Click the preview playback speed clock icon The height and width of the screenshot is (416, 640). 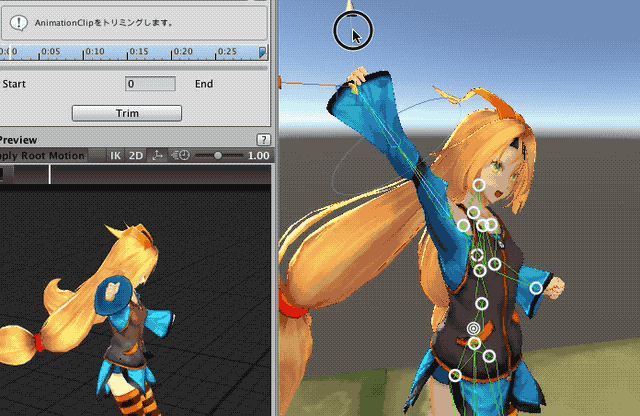tap(180, 155)
